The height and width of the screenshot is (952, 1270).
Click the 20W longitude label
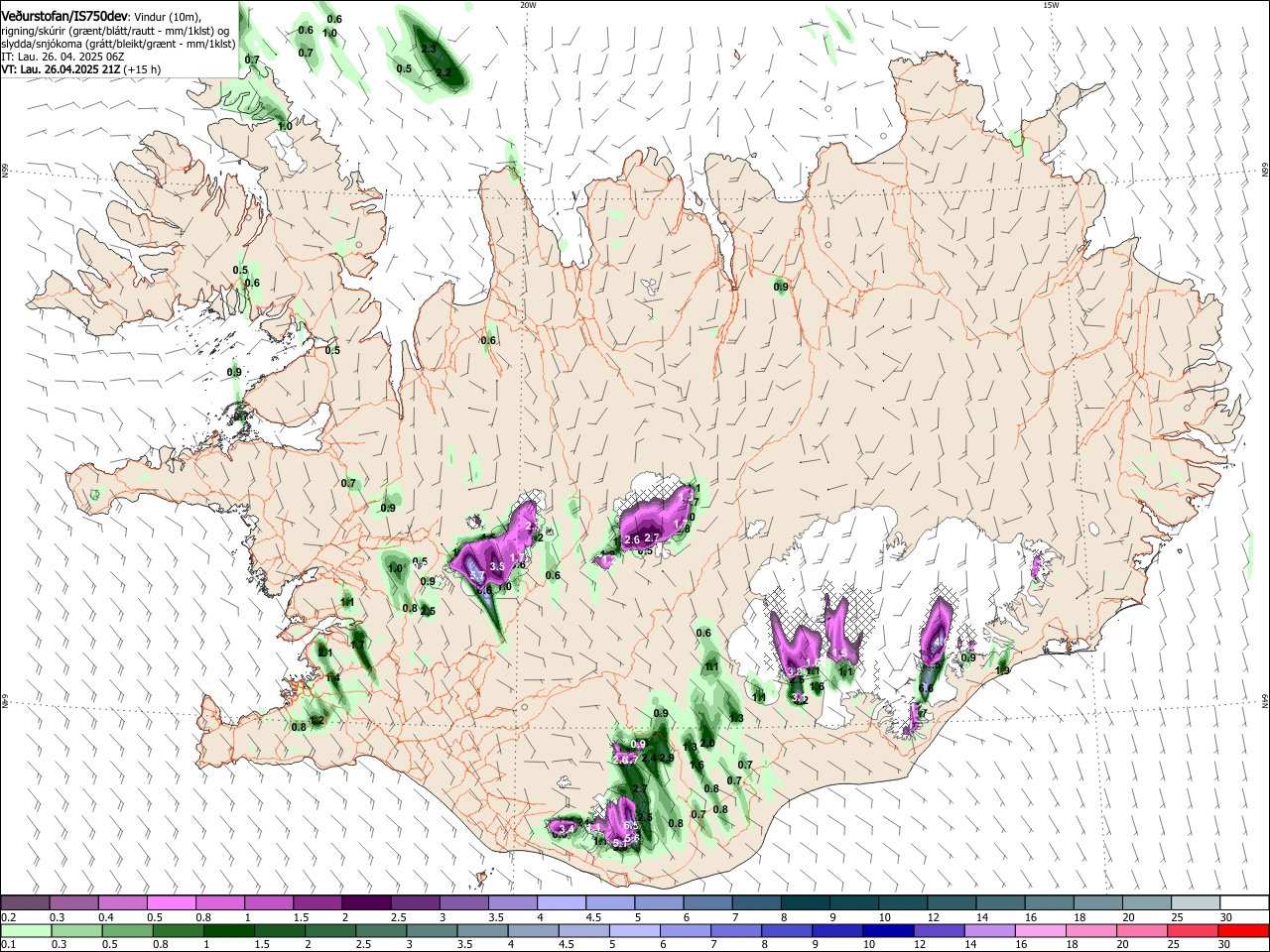click(x=528, y=5)
